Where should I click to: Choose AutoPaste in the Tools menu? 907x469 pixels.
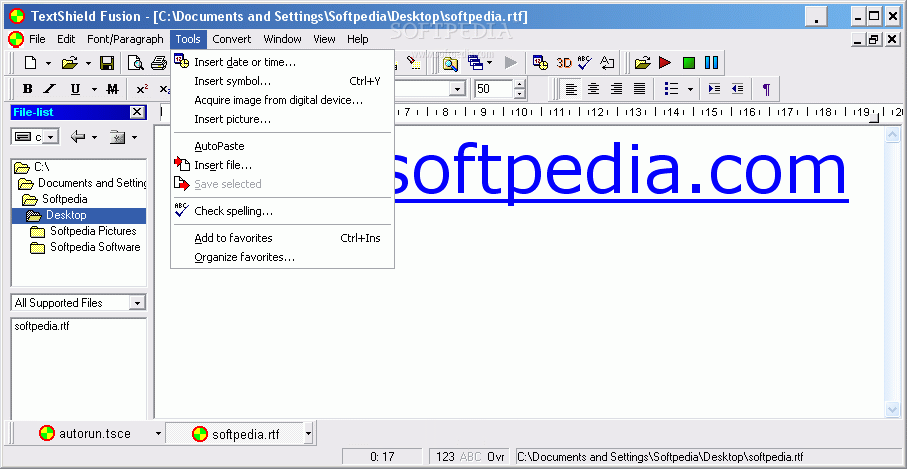pos(282,146)
